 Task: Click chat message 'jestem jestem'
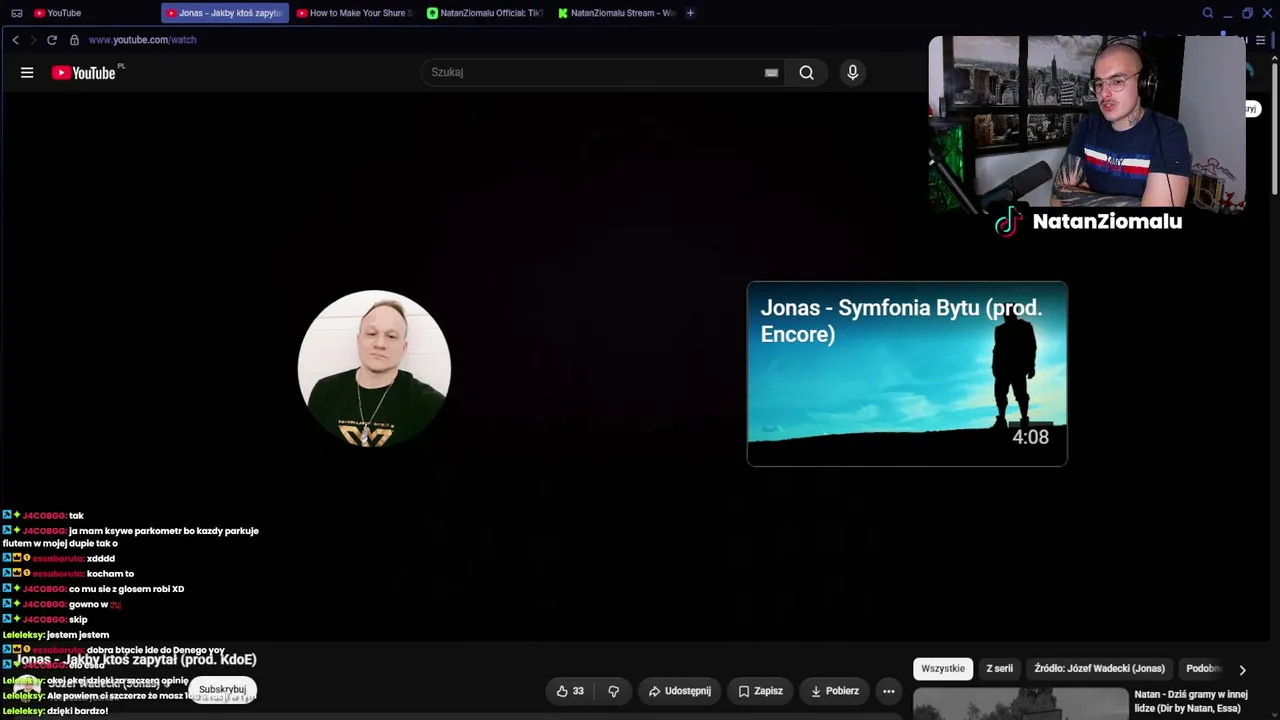78,635
